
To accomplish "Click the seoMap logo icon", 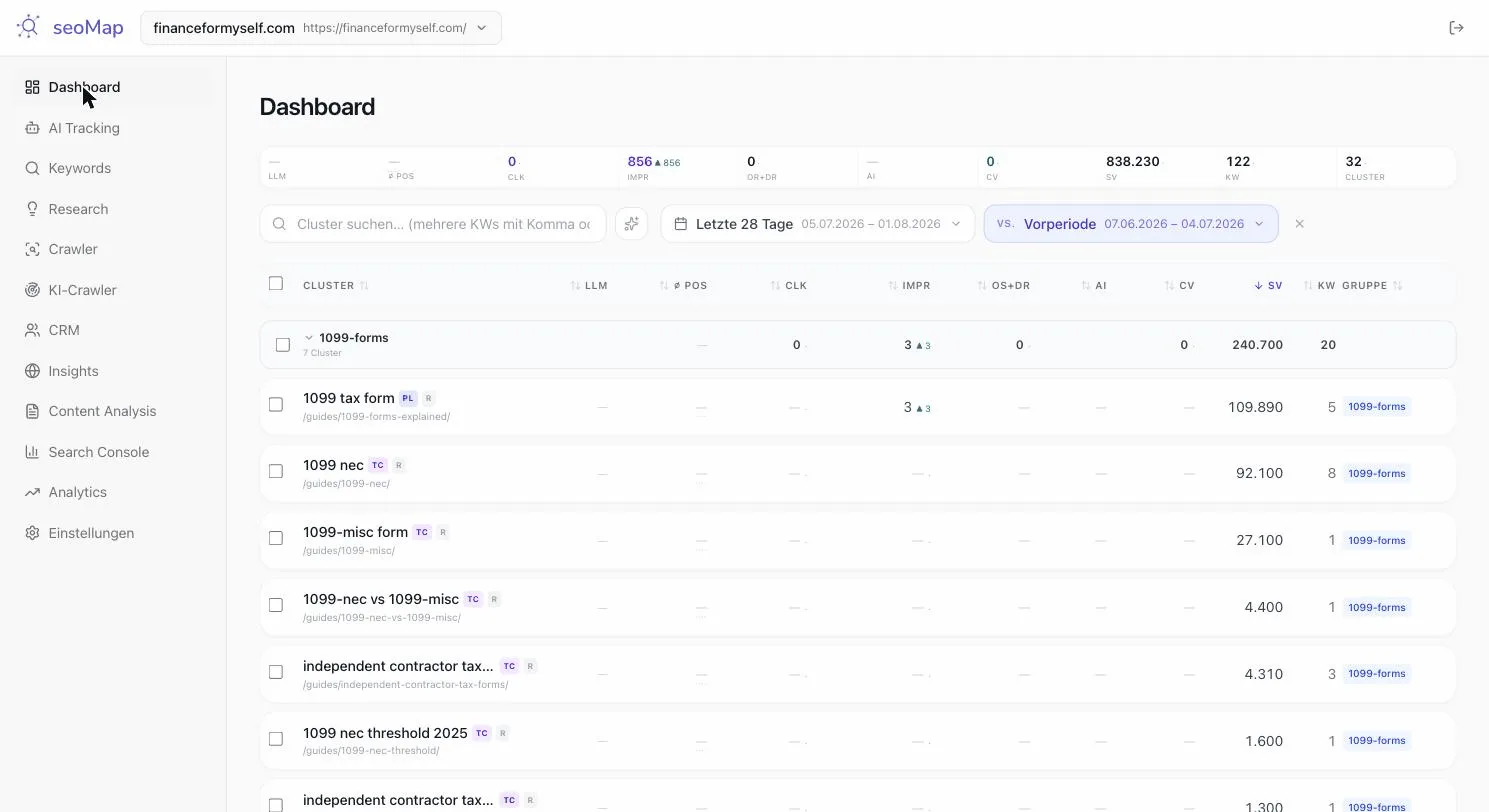I will tap(29, 27).
